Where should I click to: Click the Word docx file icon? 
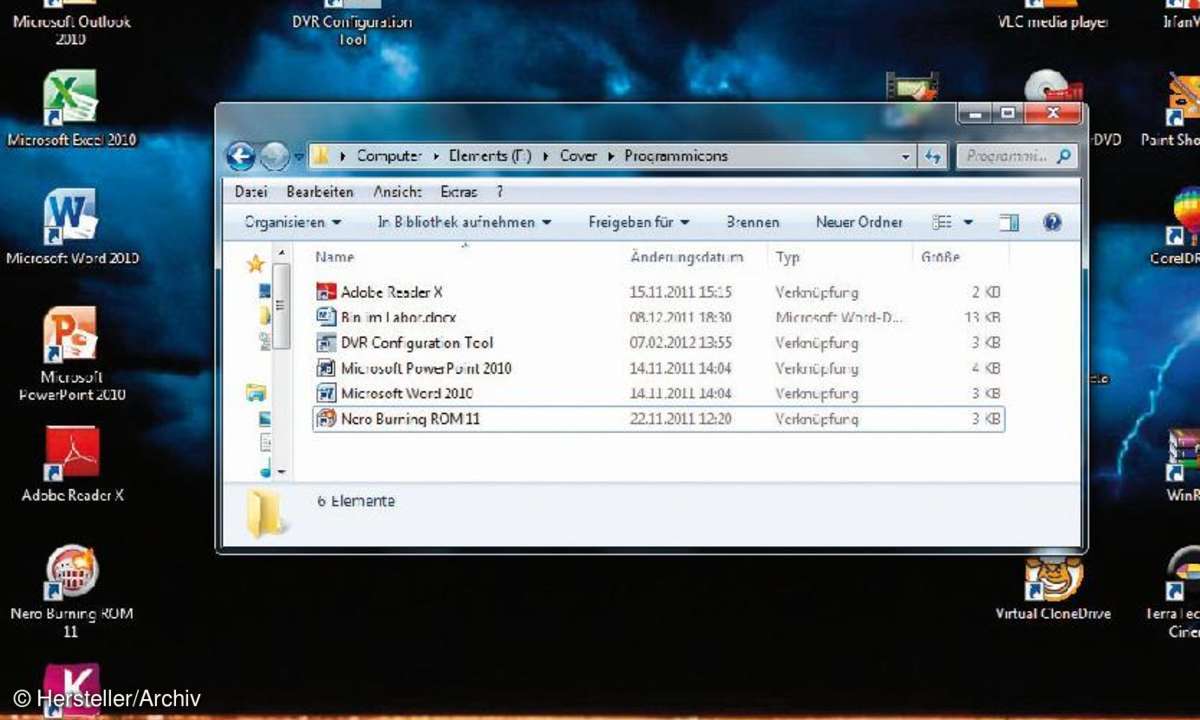[x=326, y=317]
